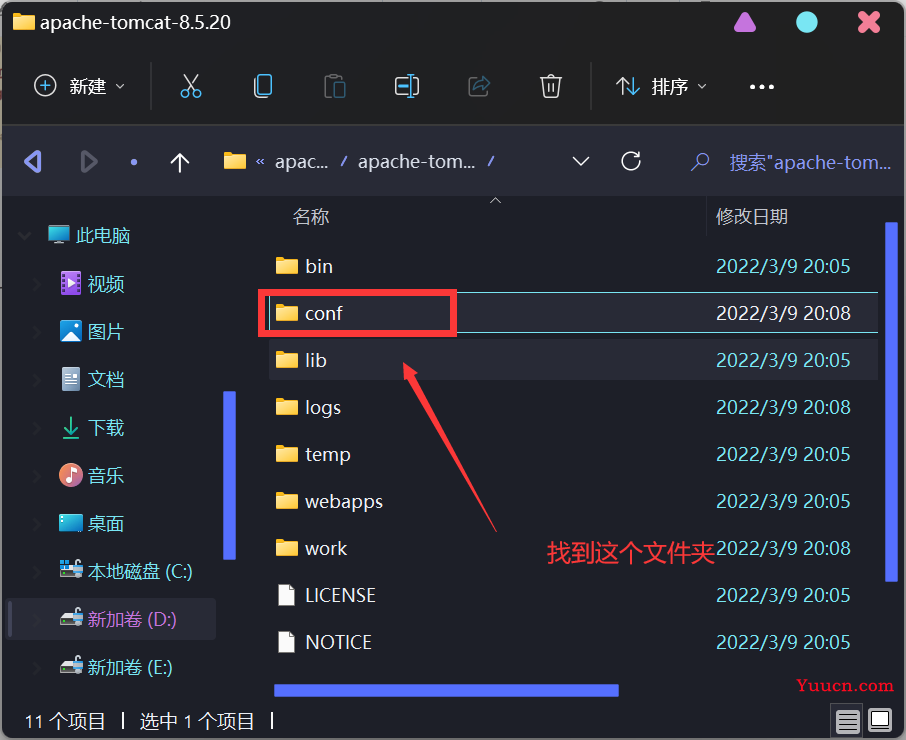Click the Copy icon in toolbar

[x=263, y=86]
